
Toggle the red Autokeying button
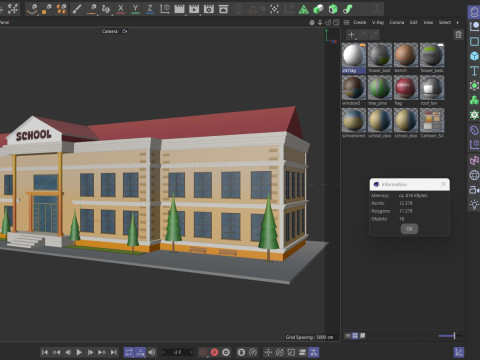pos(214,352)
